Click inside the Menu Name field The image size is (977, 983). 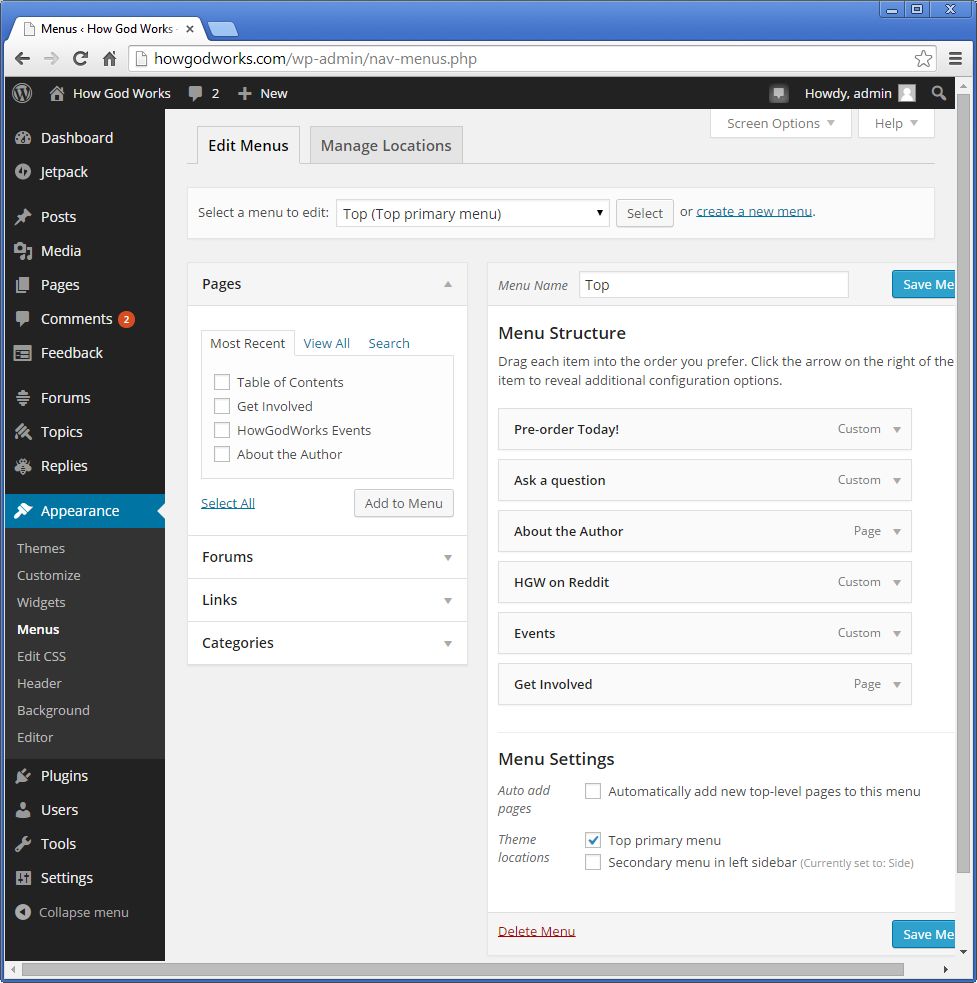tap(712, 284)
